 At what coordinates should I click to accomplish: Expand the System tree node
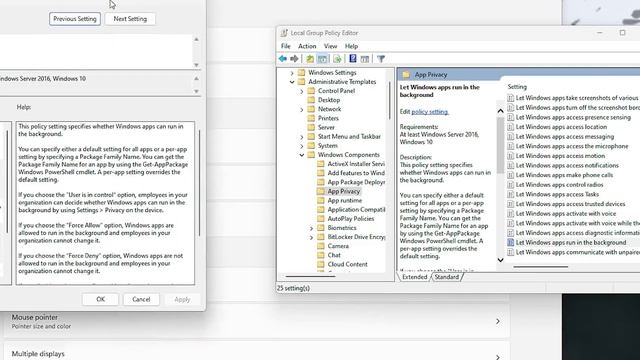click(x=302, y=146)
